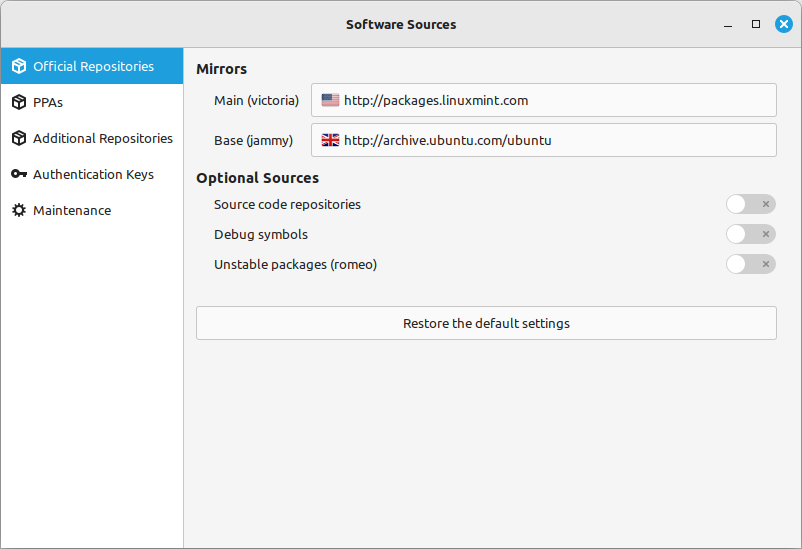Close the Software Sources window
Viewport: 802px width, 549px height.
(x=784, y=24)
